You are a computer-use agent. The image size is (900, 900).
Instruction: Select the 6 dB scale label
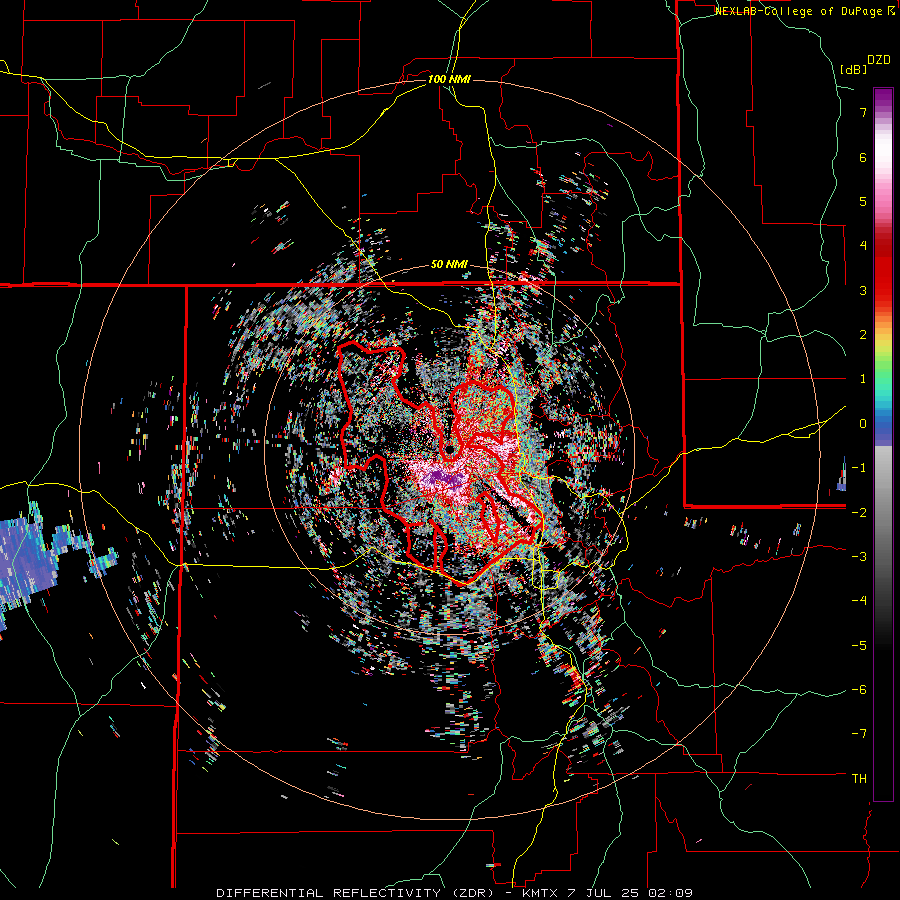[863, 157]
